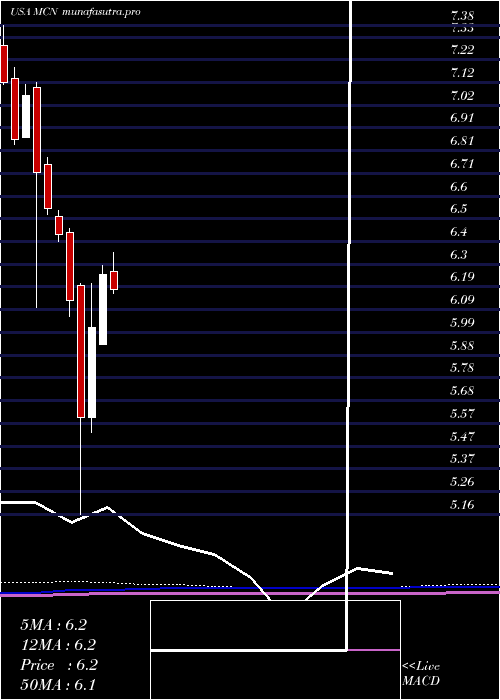The width and height of the screenshot is (500, 700).
Task: Click the 5.37 price axis label
Action: tap(462, 459)
